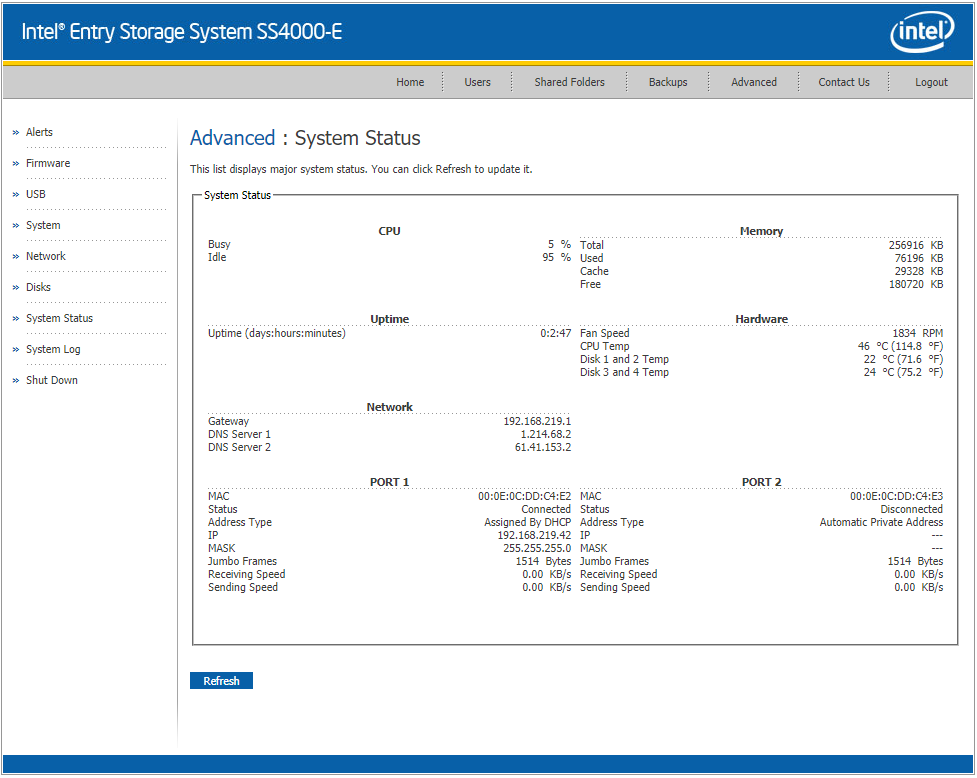Click the Fan Speed value 1834 RPM
977x778 pixels.
click(918, 333)
